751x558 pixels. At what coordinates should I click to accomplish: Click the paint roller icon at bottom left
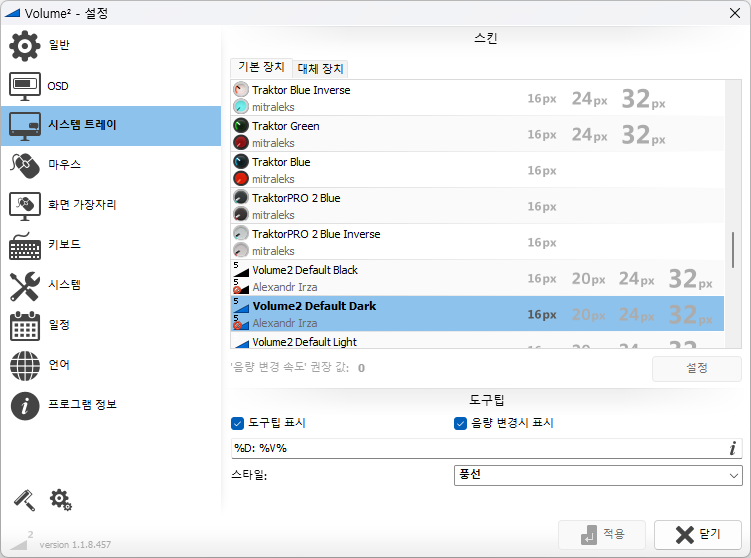[x=24, y=500]
